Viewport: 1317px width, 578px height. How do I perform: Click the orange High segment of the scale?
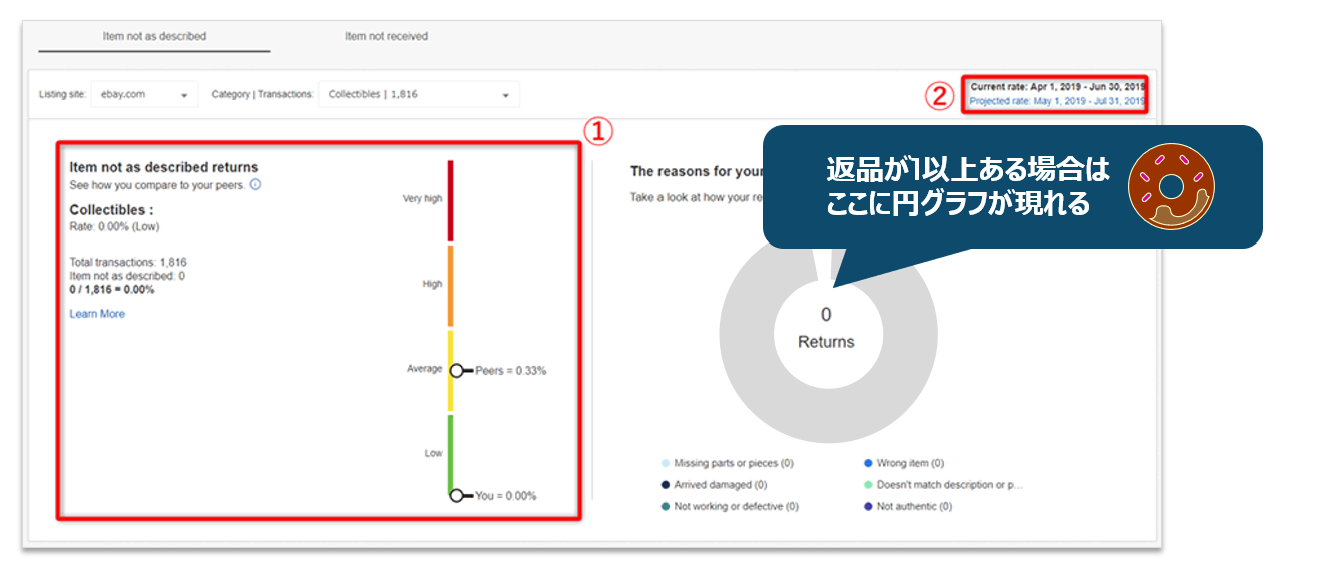click(451, 287)
